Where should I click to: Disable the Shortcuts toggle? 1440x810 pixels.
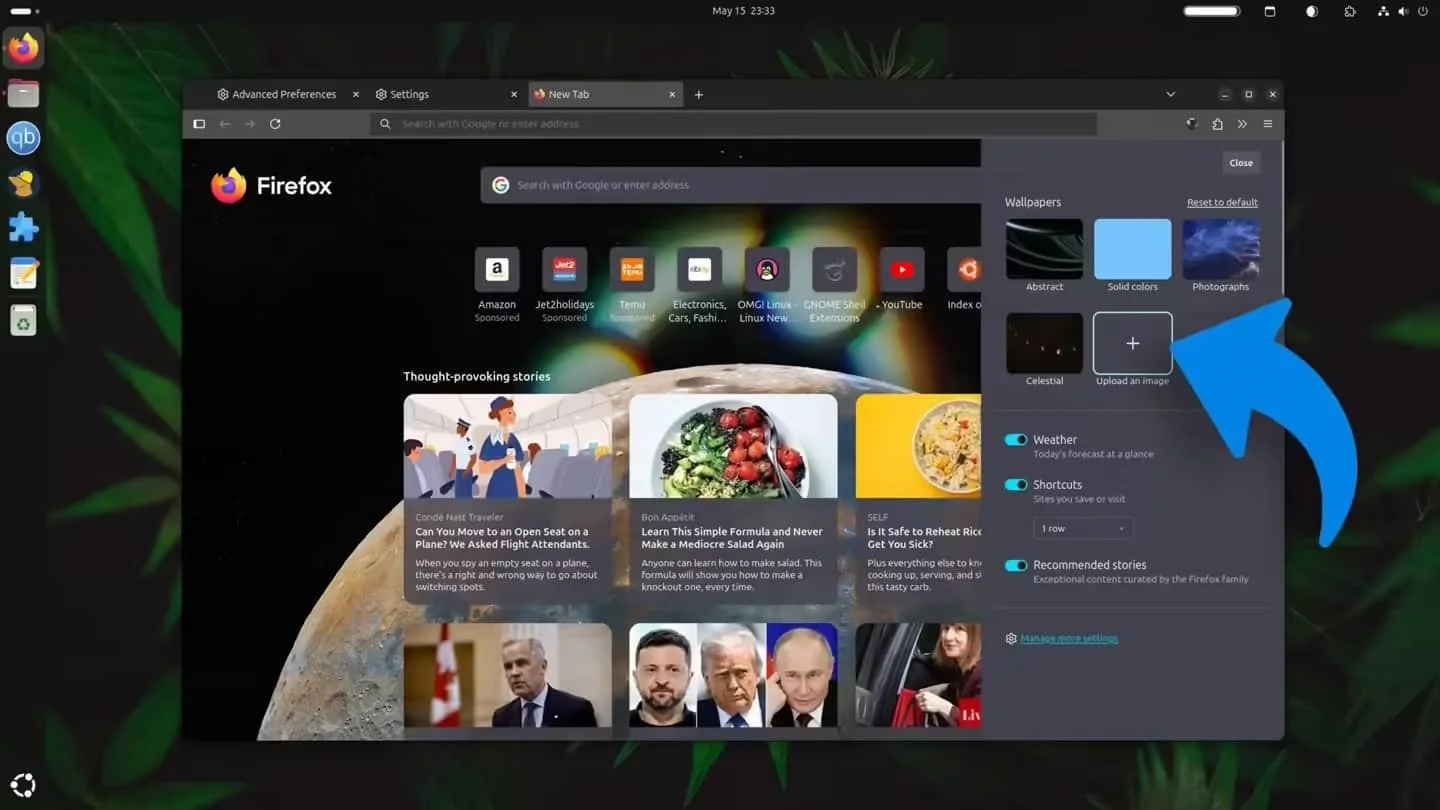(1016, 484)
